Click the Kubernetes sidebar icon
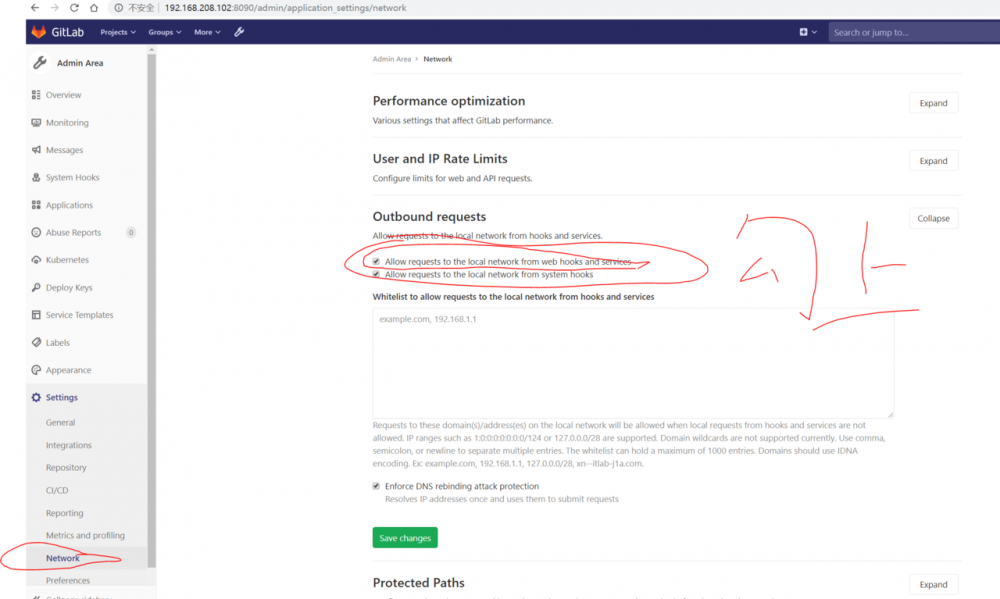1000x599 pixels. click(x=37, y=260)
